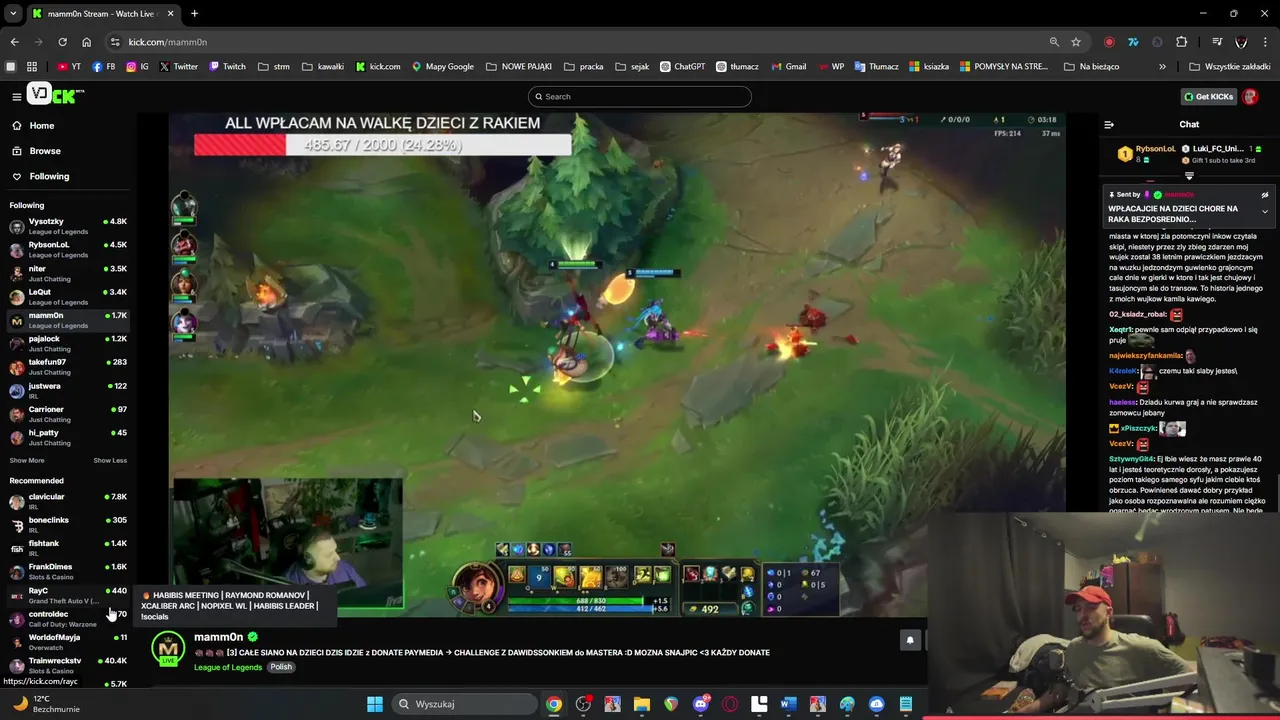Screen dimensions: 1280x720
Task: Open the Kick logo home page
Action: tap(56, 95)
